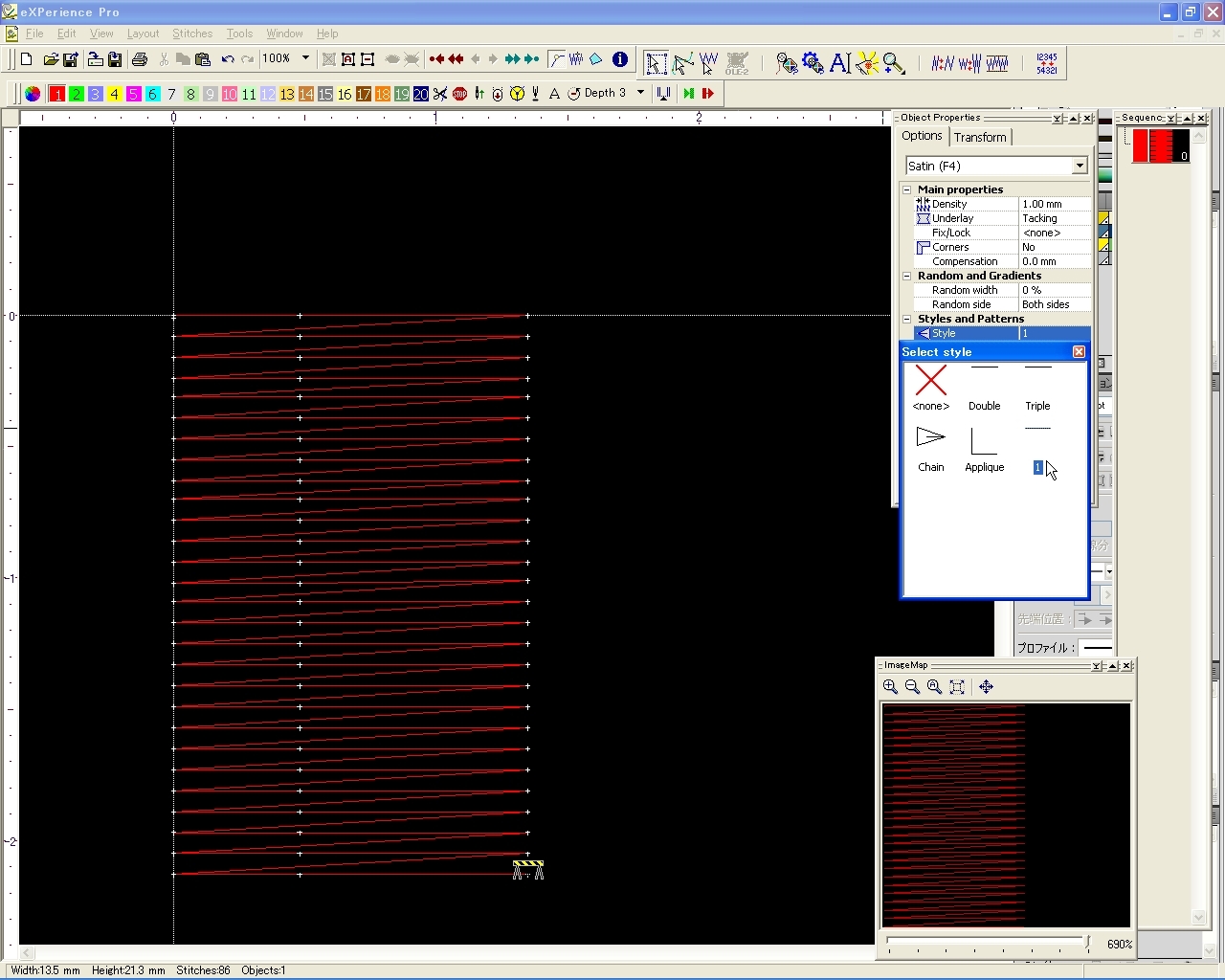Viewport: 1225px width, 980px height.
Task: Open a file using folder icon
Action: pyautogui.click(x=51, y=59)
